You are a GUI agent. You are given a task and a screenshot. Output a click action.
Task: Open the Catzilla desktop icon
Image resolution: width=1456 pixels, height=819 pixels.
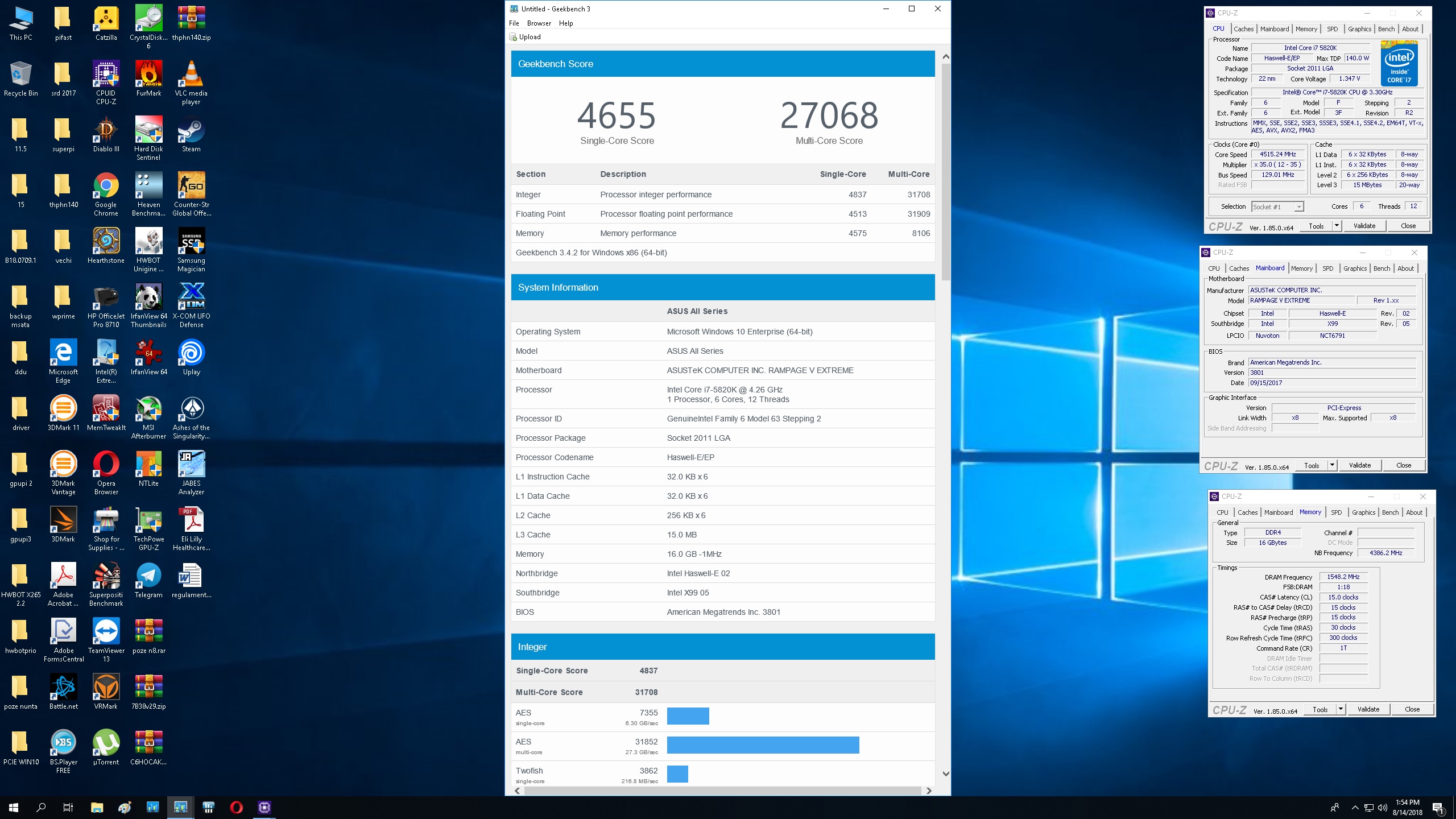coord(106,24)
